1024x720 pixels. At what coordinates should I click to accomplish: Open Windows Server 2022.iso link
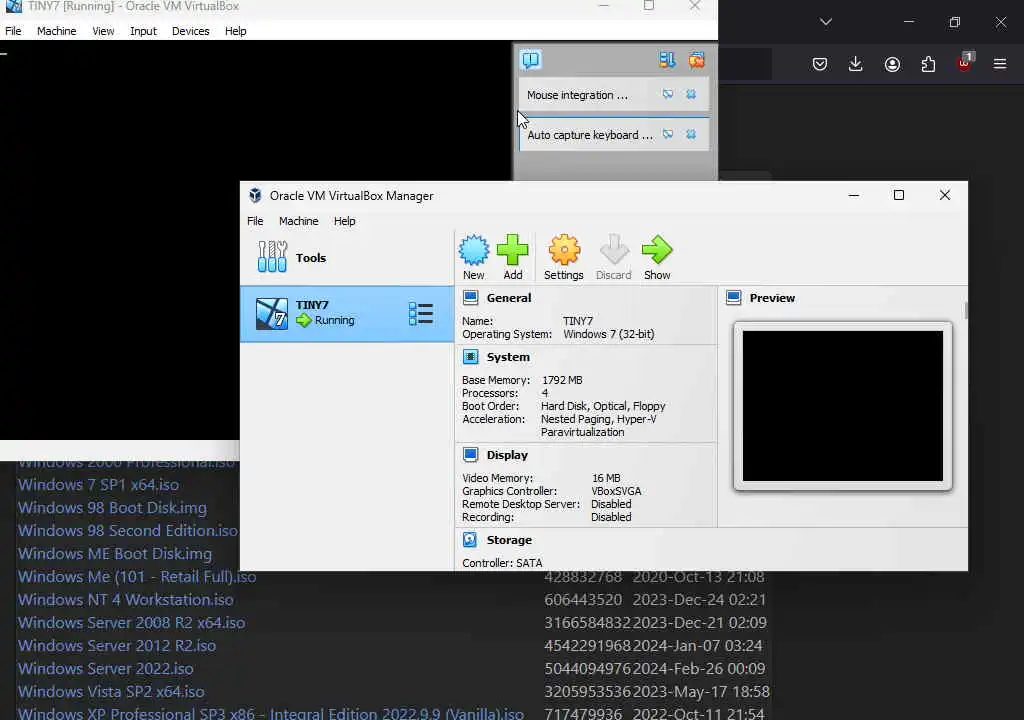[x=106, y=668]
